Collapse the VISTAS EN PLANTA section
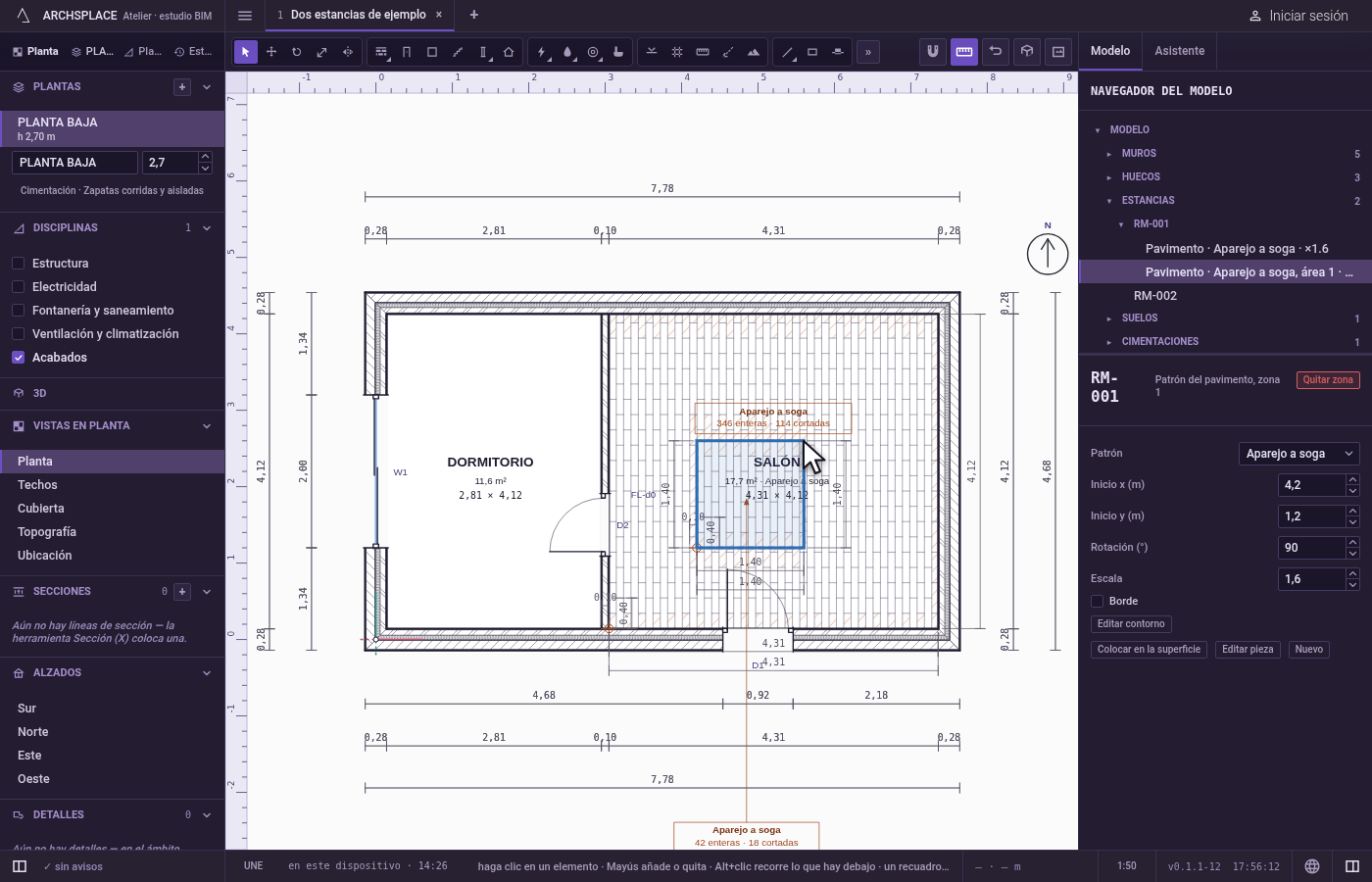The height and width of the screenshot is (882, 1372). (207, 426)
